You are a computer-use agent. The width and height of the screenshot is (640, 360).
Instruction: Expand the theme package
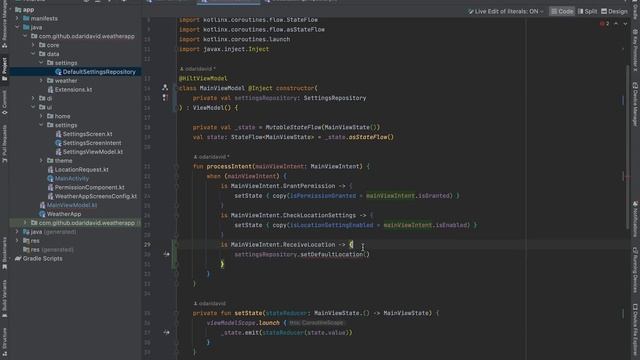(x=41, y=161)
